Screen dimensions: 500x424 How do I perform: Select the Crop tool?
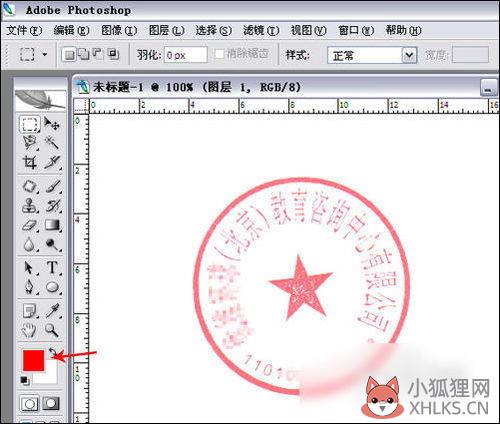(30, 162)
